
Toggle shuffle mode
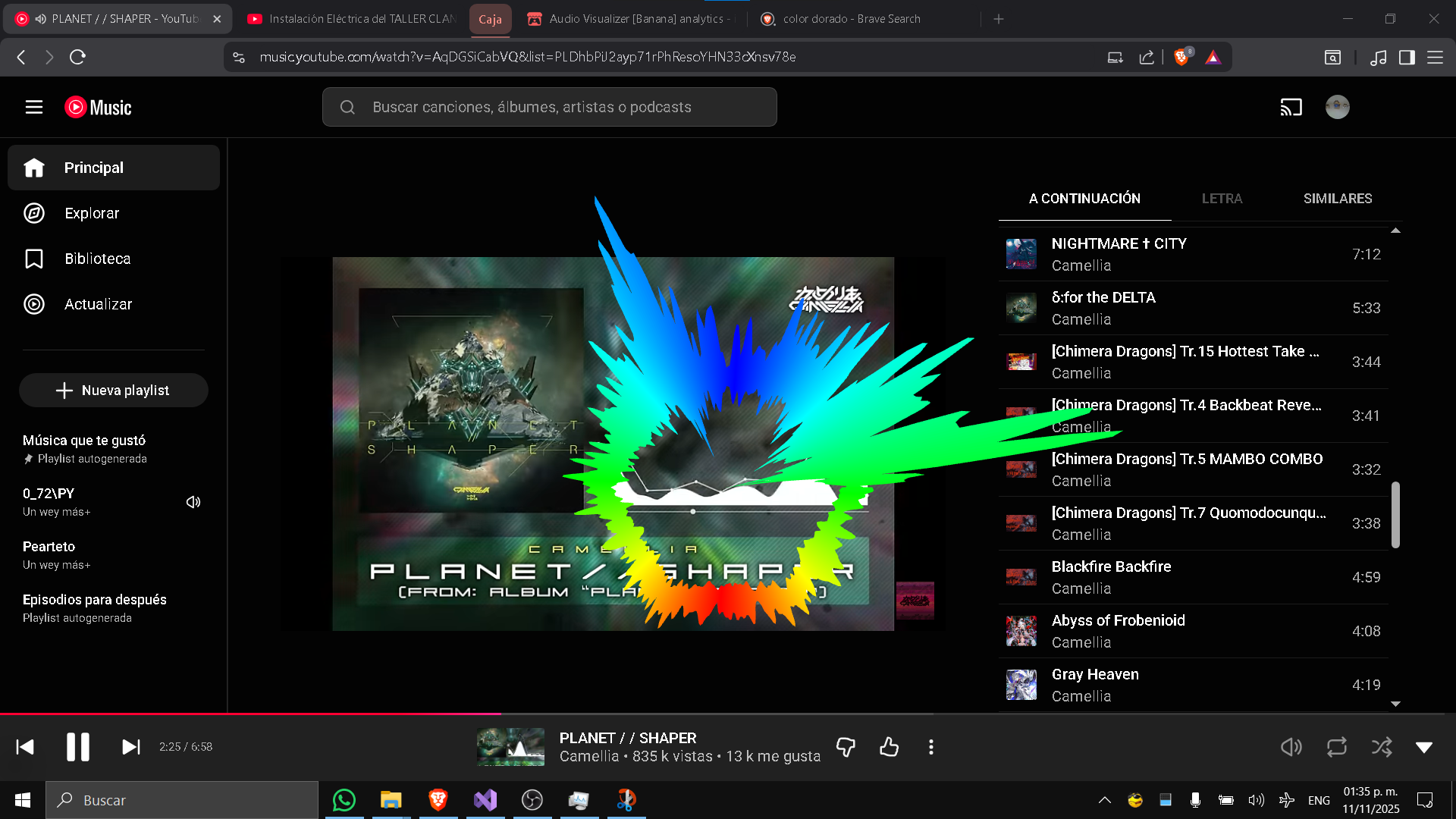(1381, 747)
